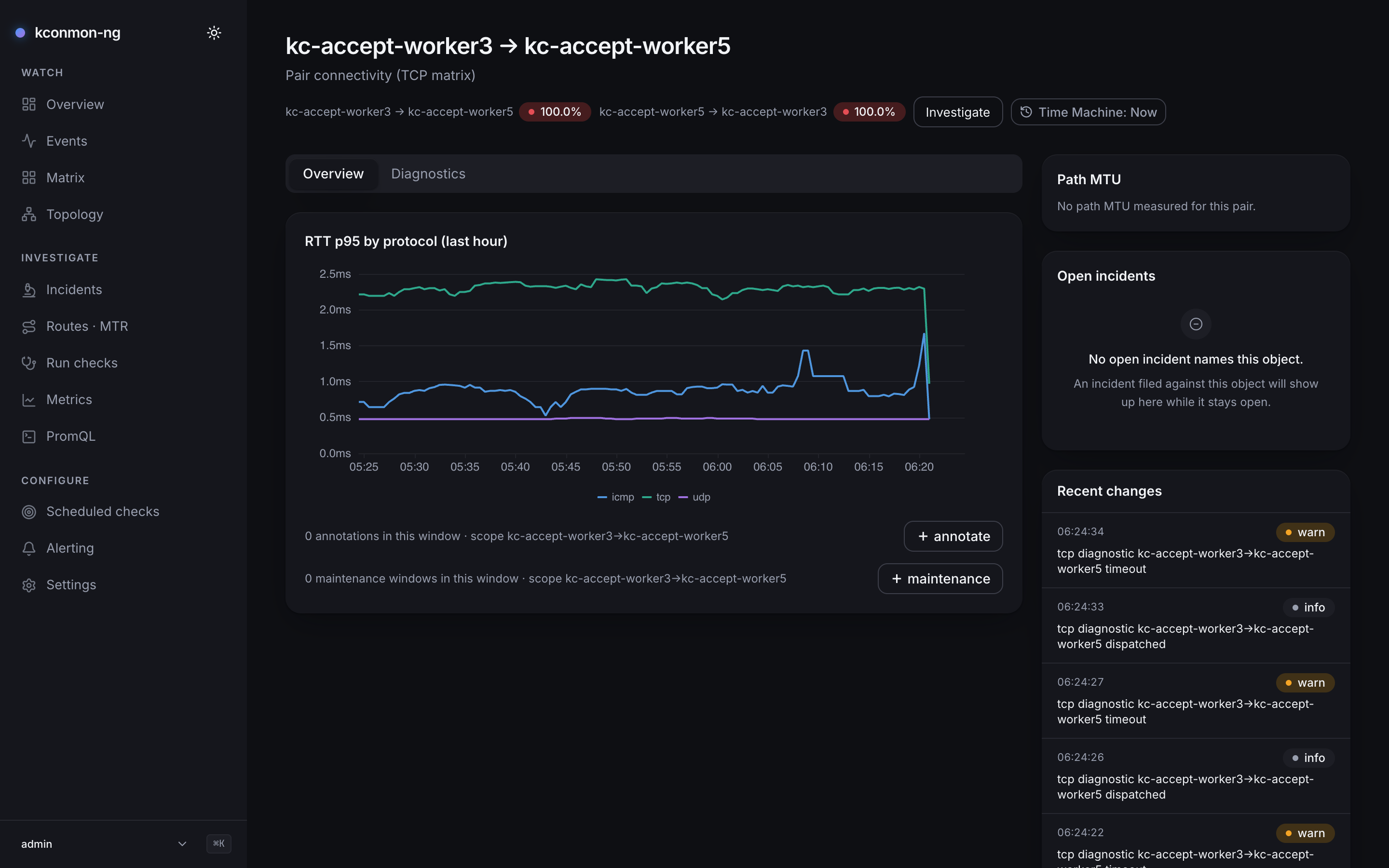This screenshot has width=1389, height=868.
Task: Open the Run checks stethoscope icon
Action: [29, 363]
